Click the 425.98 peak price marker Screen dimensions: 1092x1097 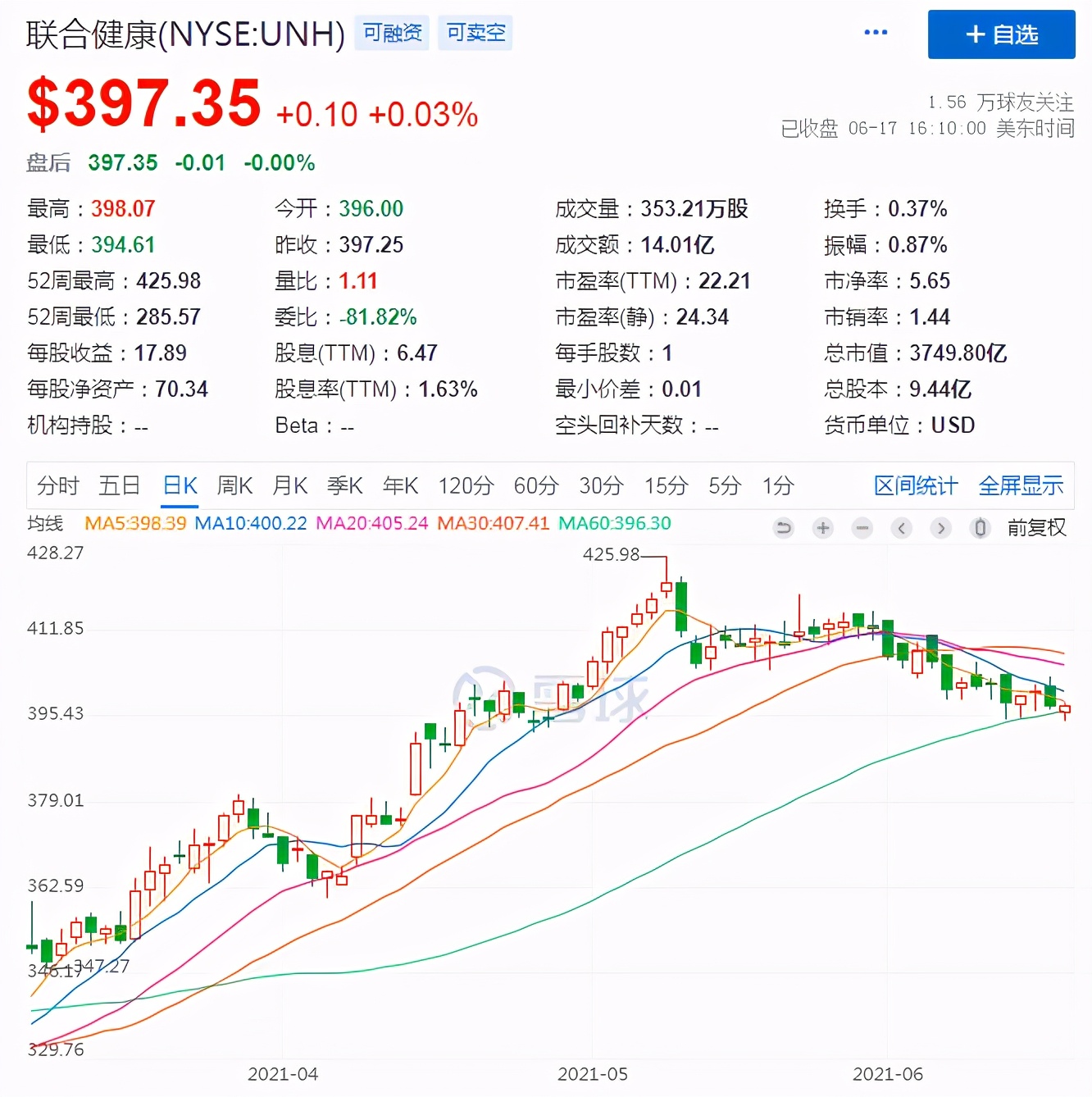pyautogui.click(x=611, y=555)
